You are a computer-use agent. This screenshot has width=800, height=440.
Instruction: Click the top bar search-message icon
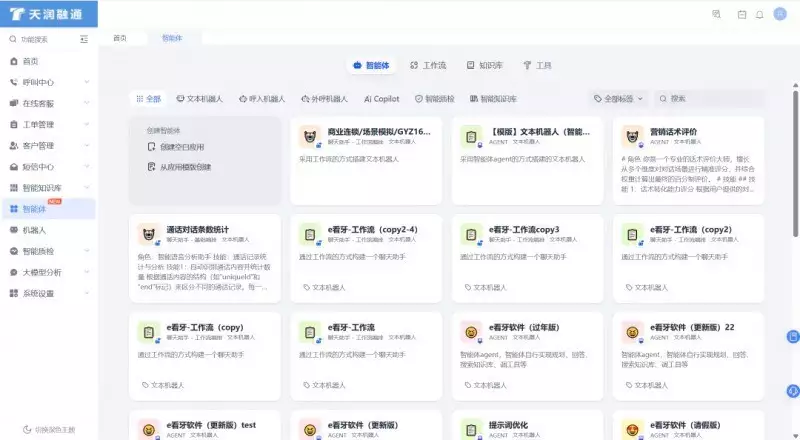[x=716, y=14]
